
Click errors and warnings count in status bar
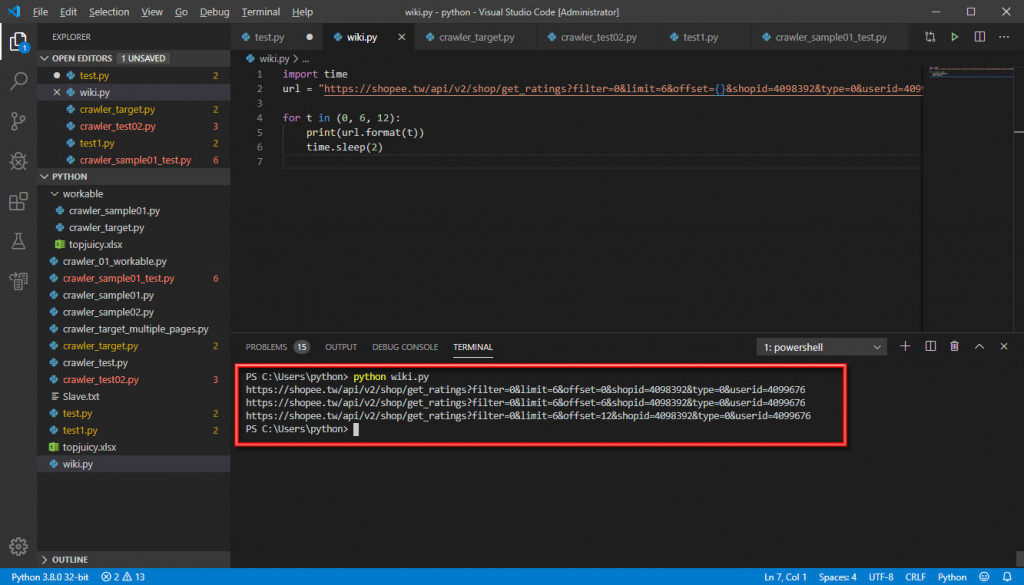tap(123, 577)
